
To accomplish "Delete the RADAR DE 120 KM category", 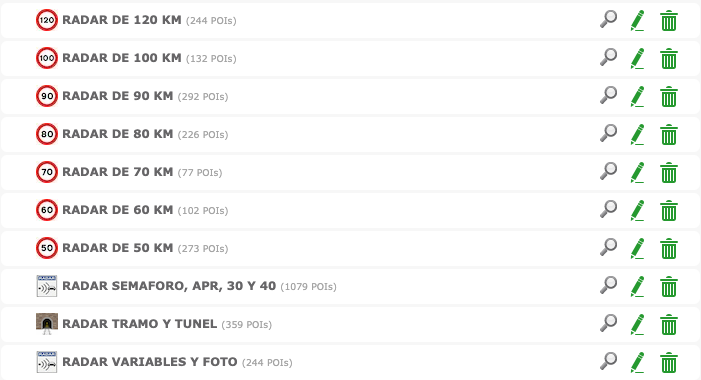I will 669,21.
